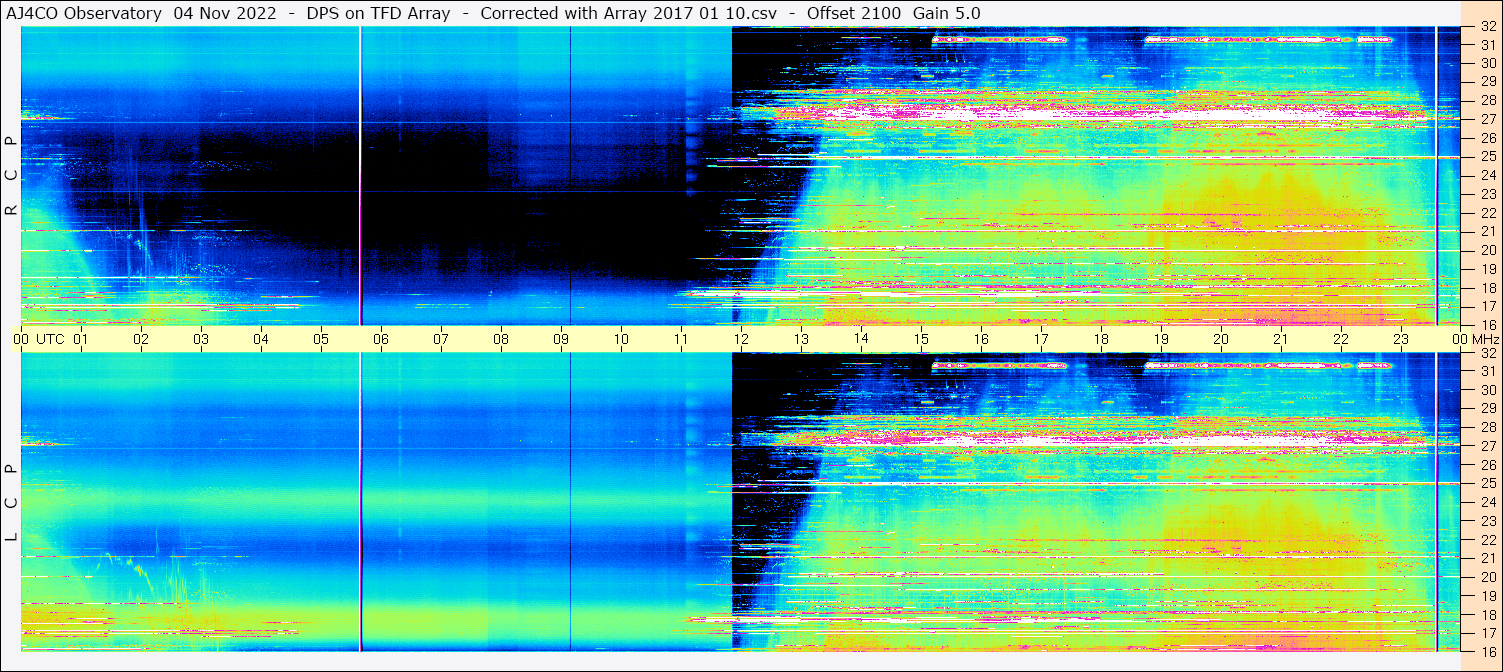Screen dimensions: 1503x672
Task: Click the vertical "L C P" panel label
Action: (11, 503)
